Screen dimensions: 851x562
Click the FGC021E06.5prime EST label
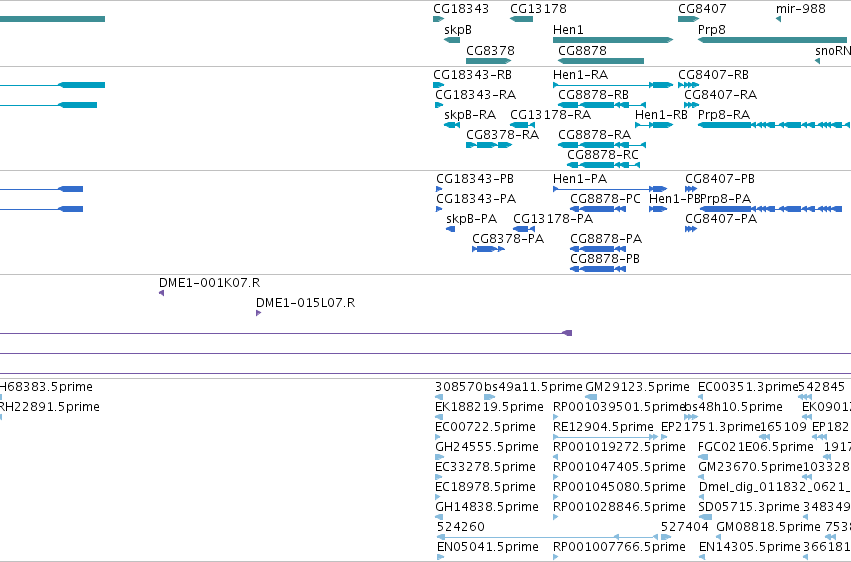(755, 448)
